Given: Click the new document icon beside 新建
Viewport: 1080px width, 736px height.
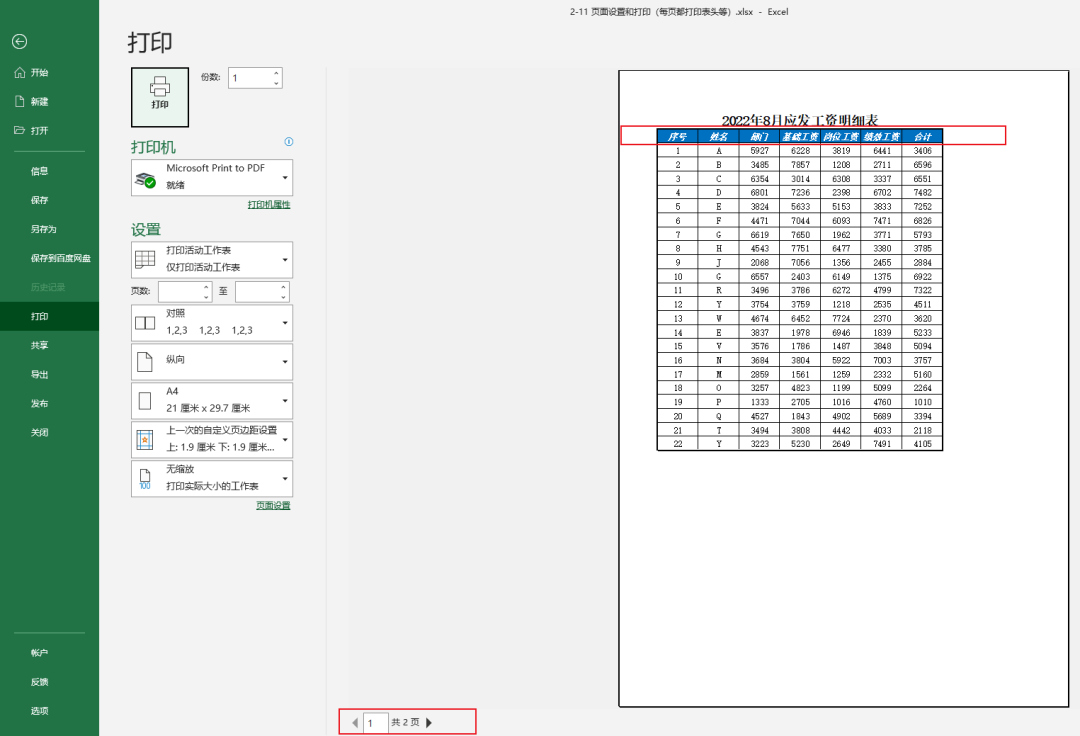Looking at the screenshot, I should pyautogui.click(x=19, y=101).
